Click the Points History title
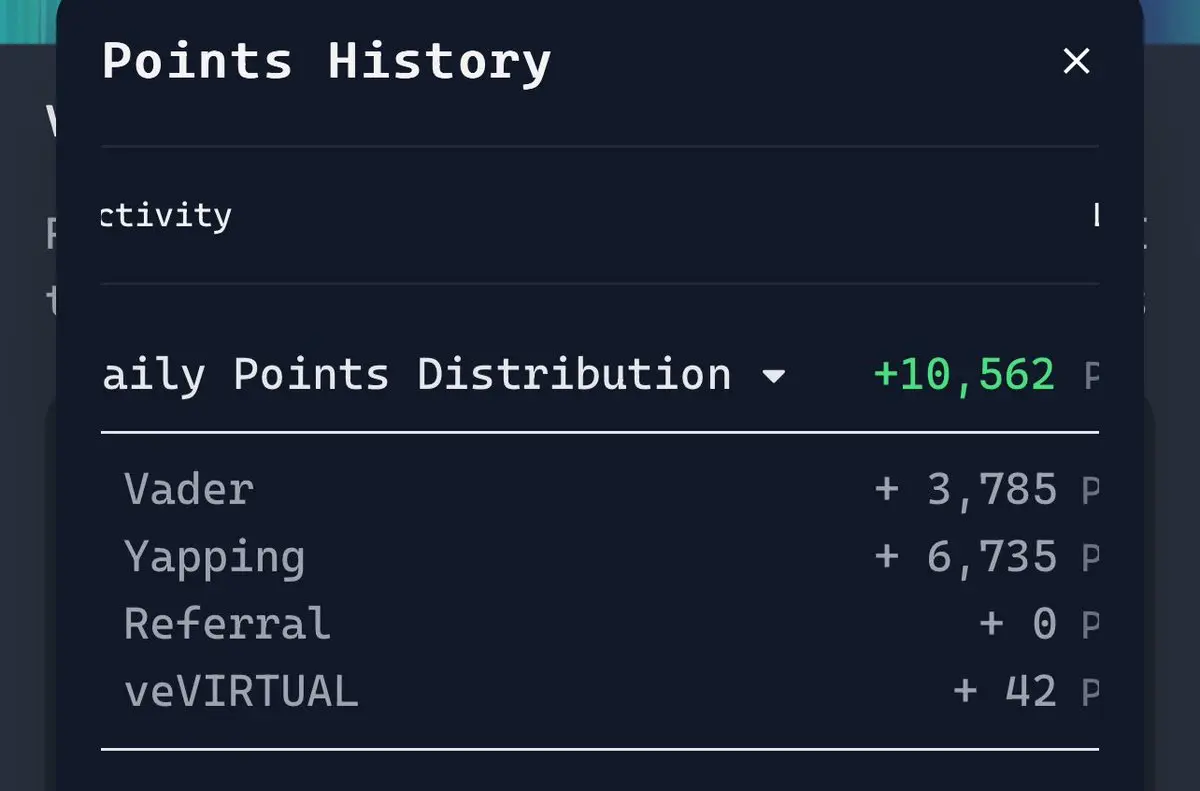This screenshot has height=791, width=1200. click(326, 61)
